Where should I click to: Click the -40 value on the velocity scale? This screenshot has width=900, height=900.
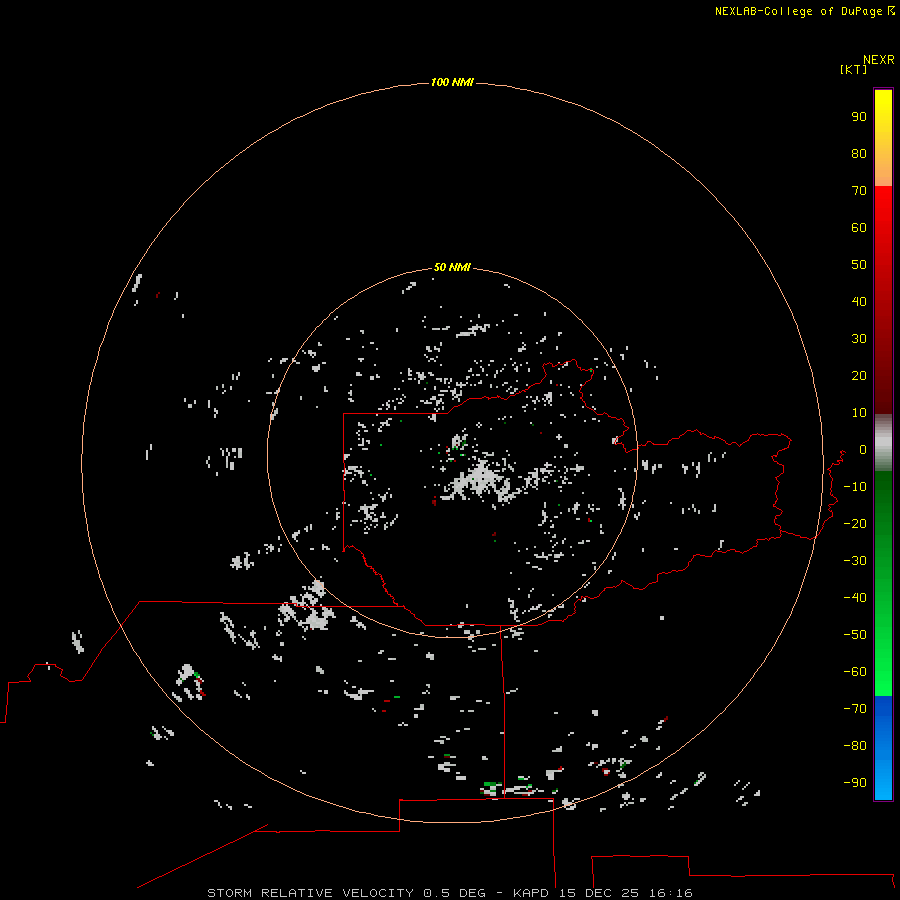pos(855,598)
